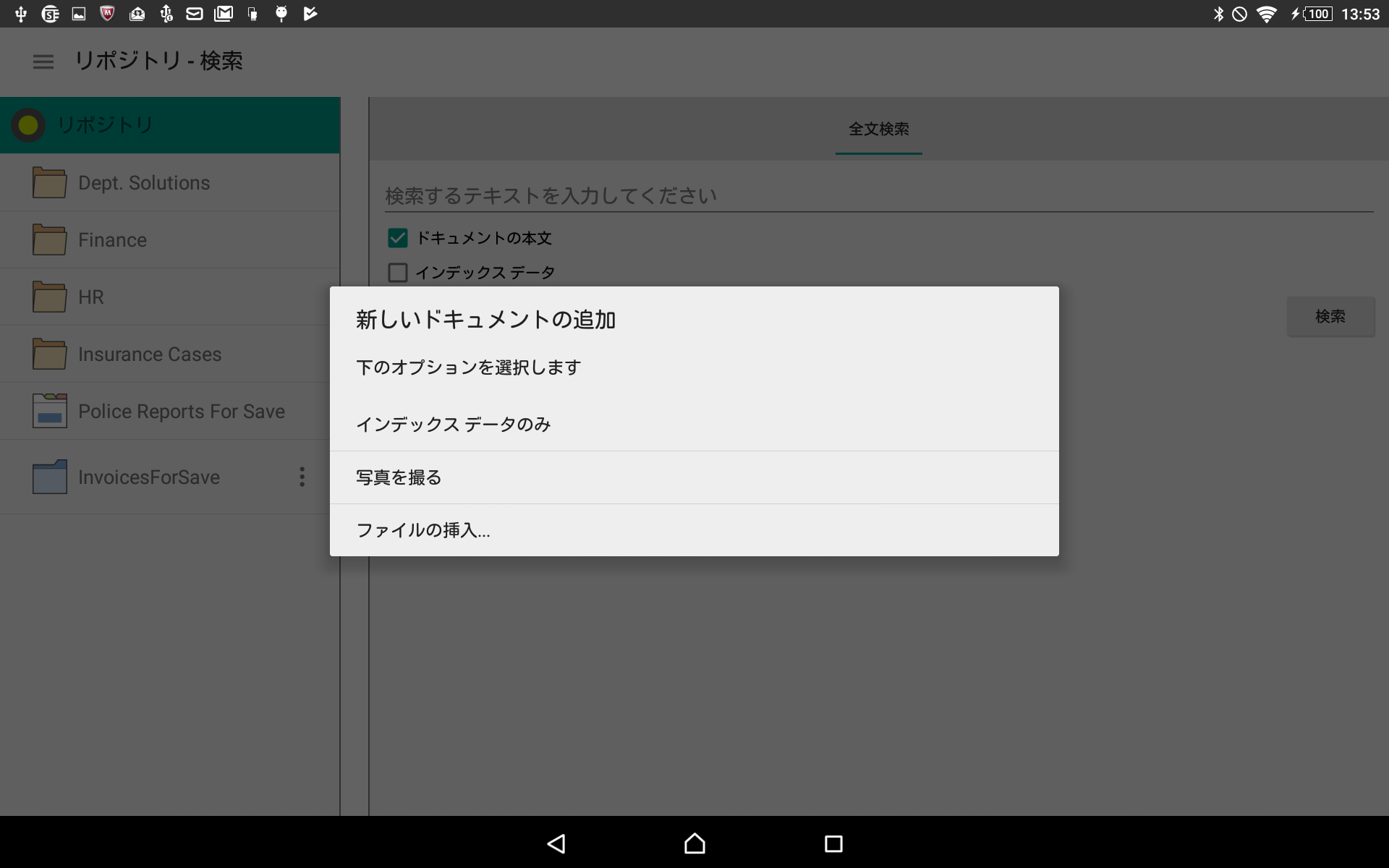Viewport: 1389px width, 868px height.
Task: Switch to the 全文検索 tab
Action: coord(878,129)
